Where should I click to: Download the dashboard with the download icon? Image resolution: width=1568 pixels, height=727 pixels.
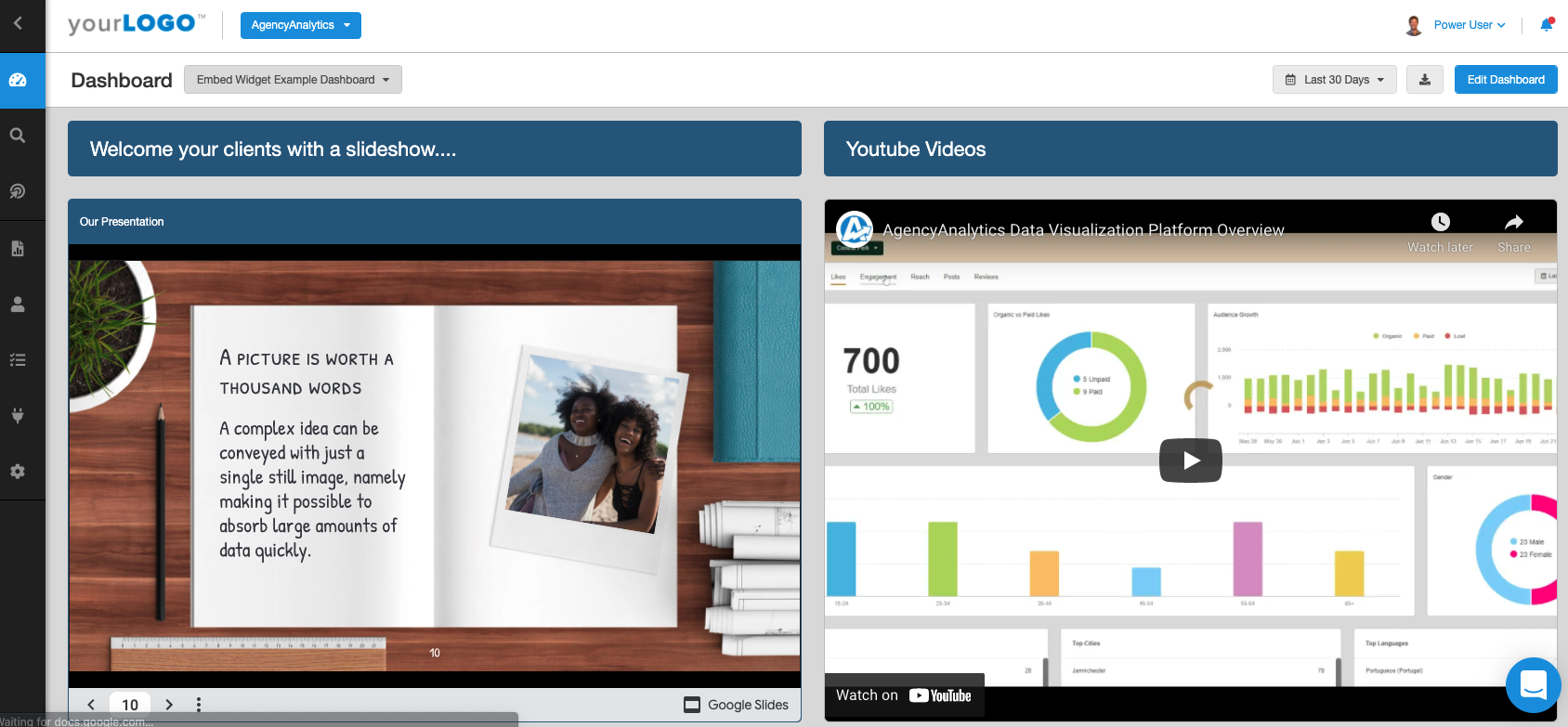1425,80
